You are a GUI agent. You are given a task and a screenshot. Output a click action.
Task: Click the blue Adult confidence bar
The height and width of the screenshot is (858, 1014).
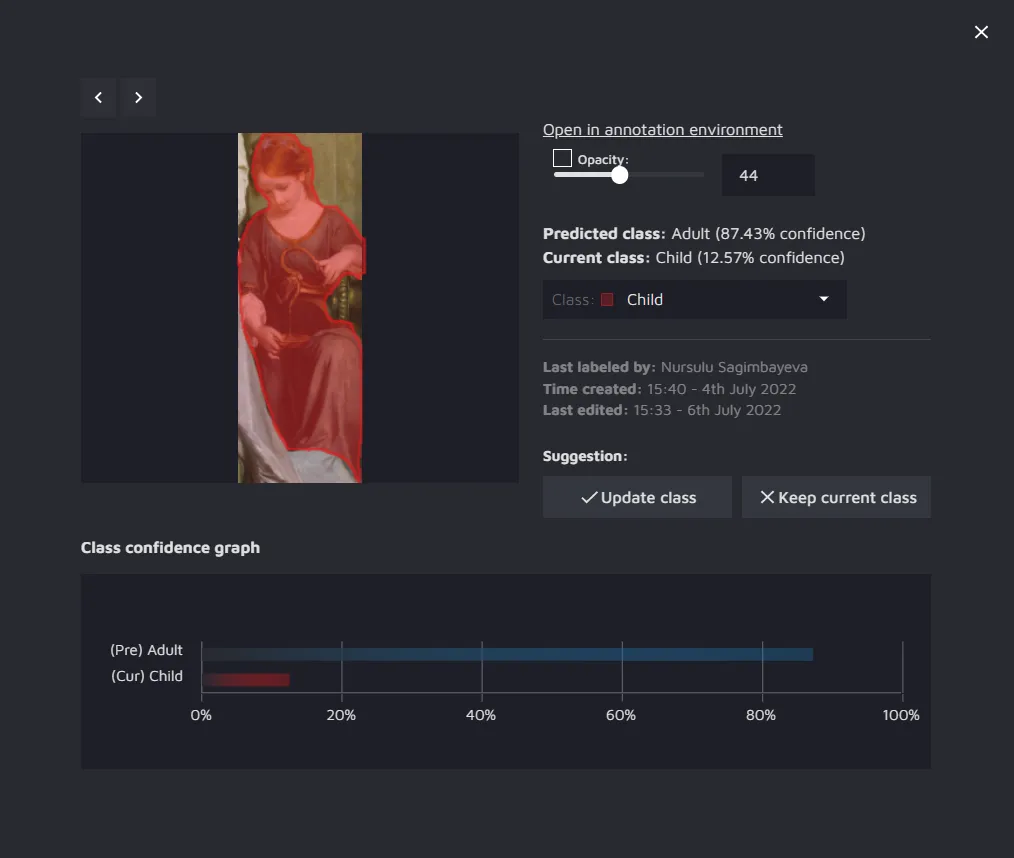(507, 654)
